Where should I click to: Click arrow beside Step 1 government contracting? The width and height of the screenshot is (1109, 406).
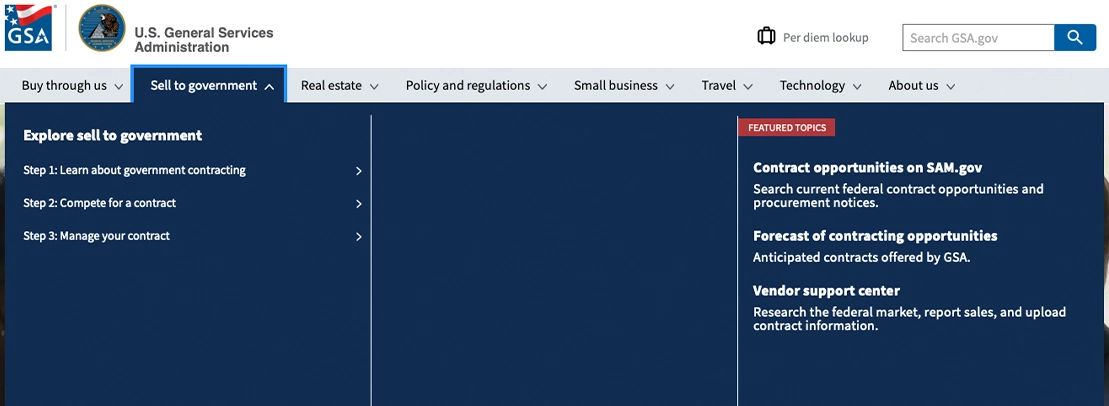pyautogui.click(x=359, y=171)
